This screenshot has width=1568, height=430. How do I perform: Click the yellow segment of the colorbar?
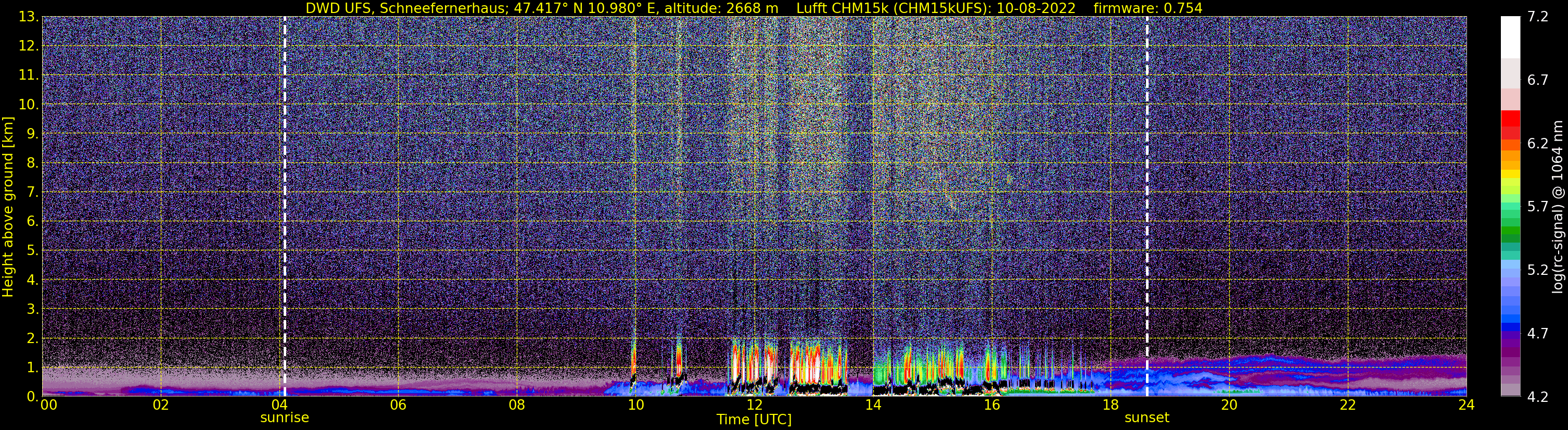pyautogui.click(x=1510, y=175)
